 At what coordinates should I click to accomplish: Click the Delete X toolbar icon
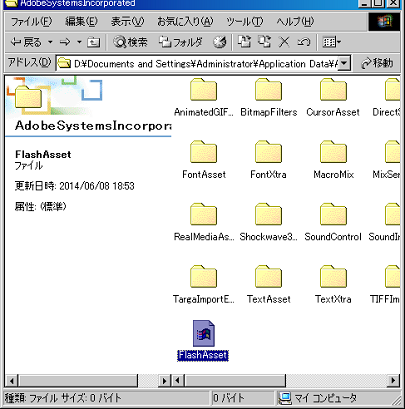[284, 42]
